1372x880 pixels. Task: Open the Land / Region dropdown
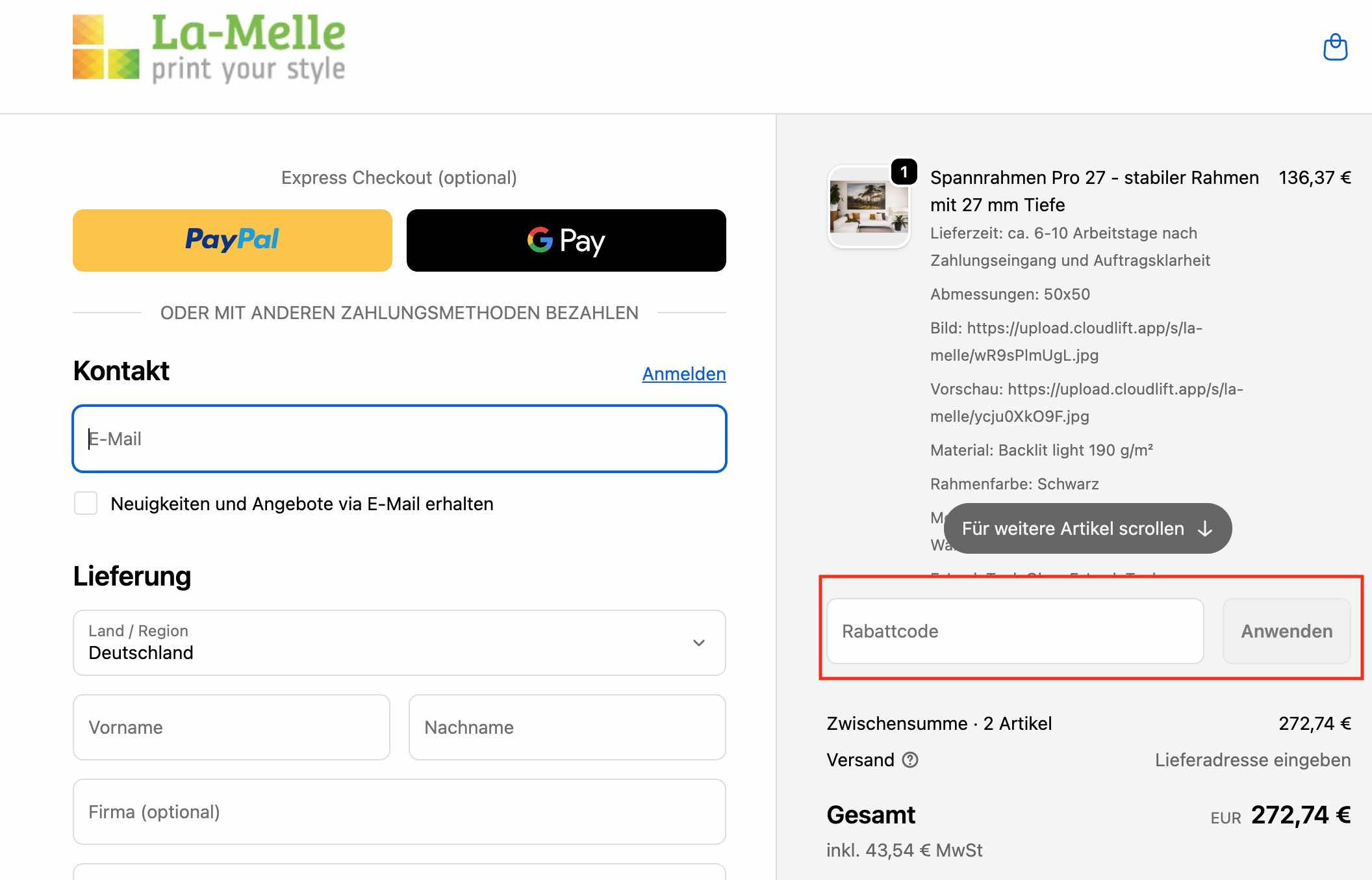(400, 643)
